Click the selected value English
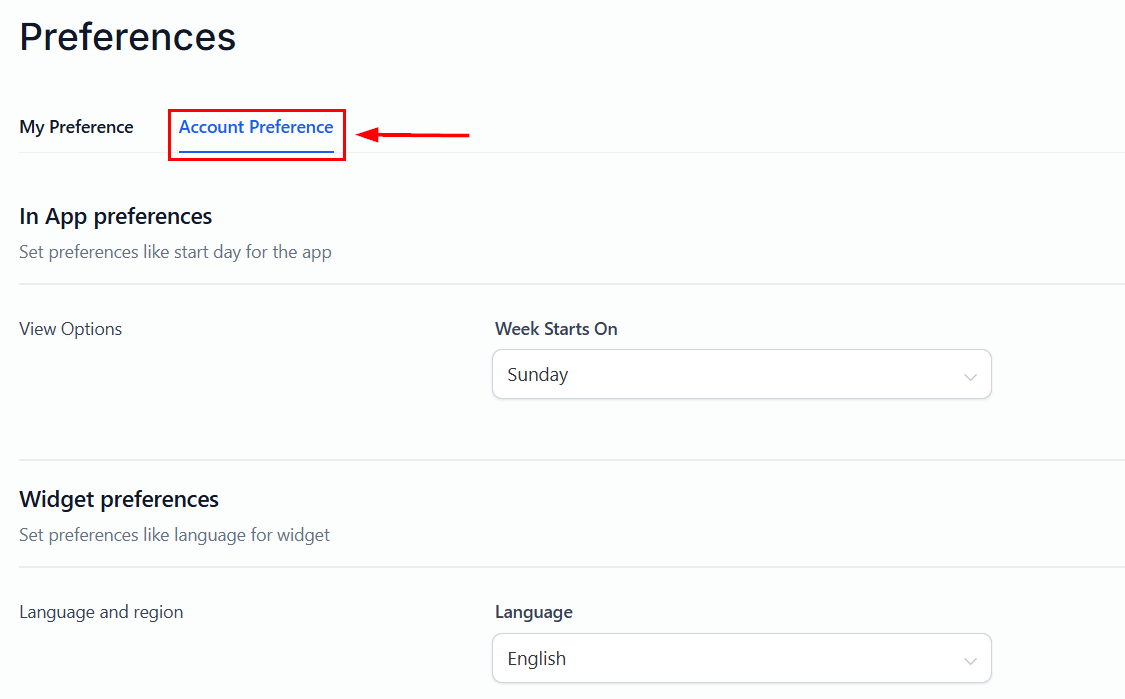 pos(537,659)
